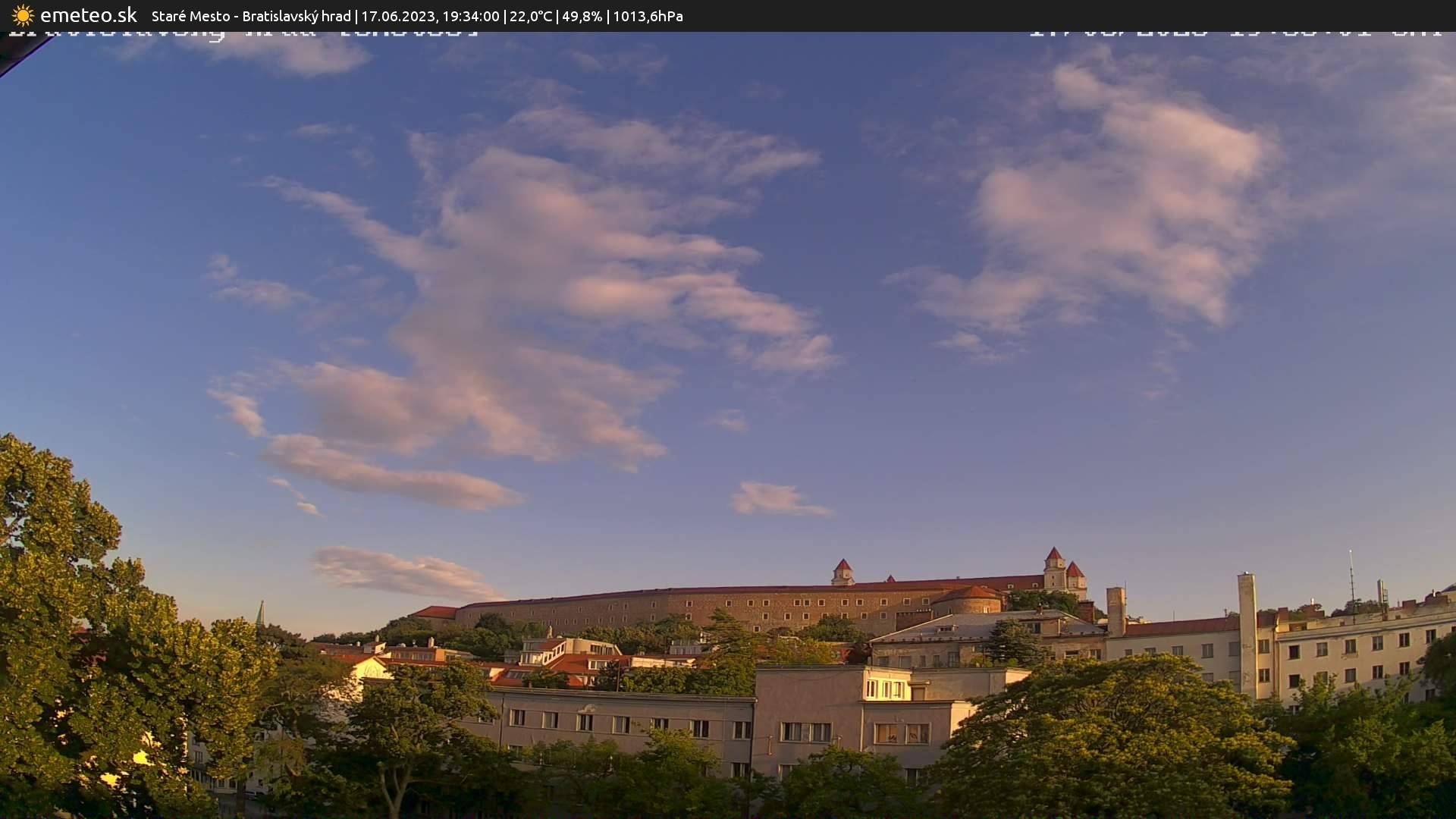Click the webcam image to enlarge it
Screen dimensions: 1456x819
point(728,425)
